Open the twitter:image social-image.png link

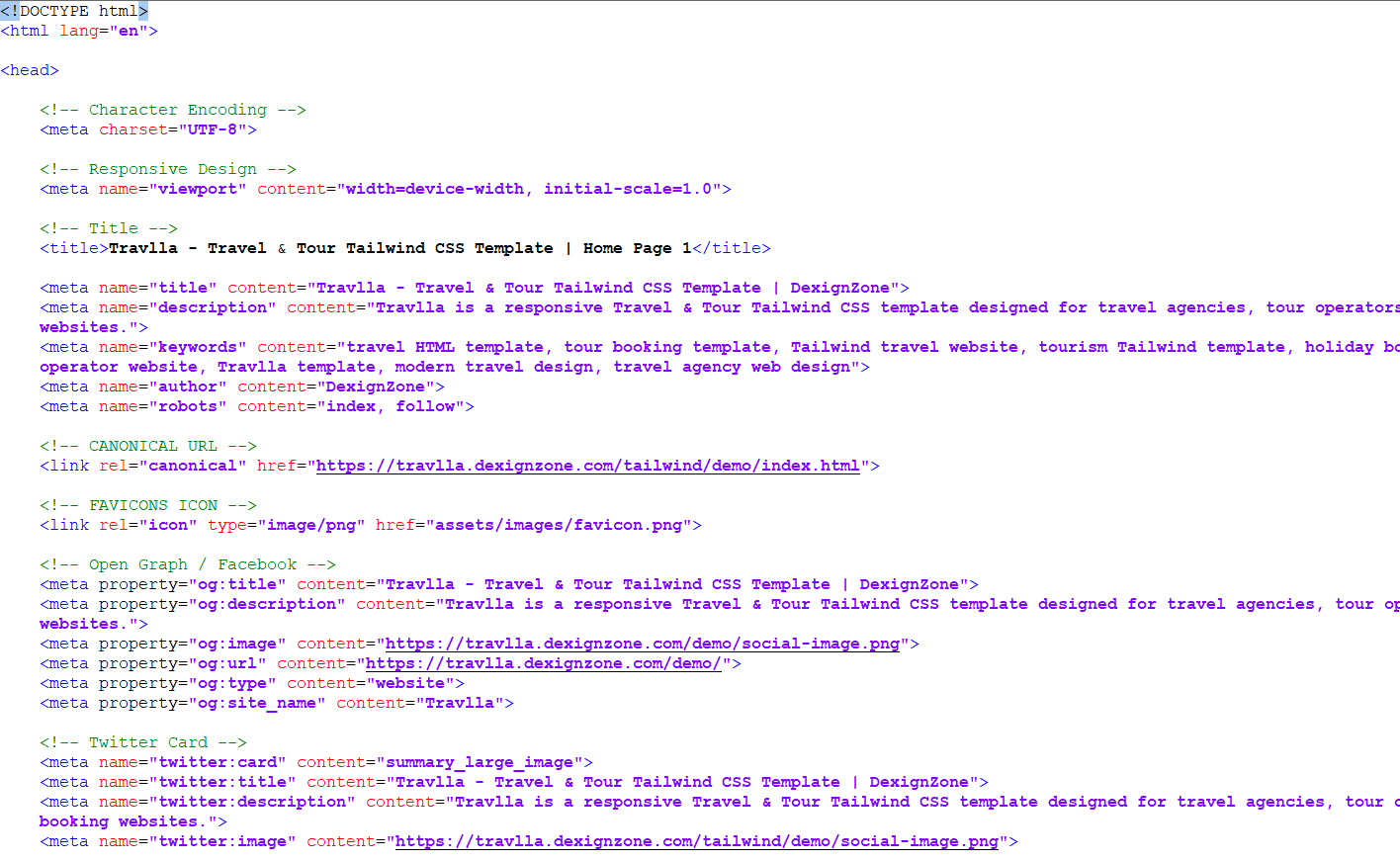696,841
